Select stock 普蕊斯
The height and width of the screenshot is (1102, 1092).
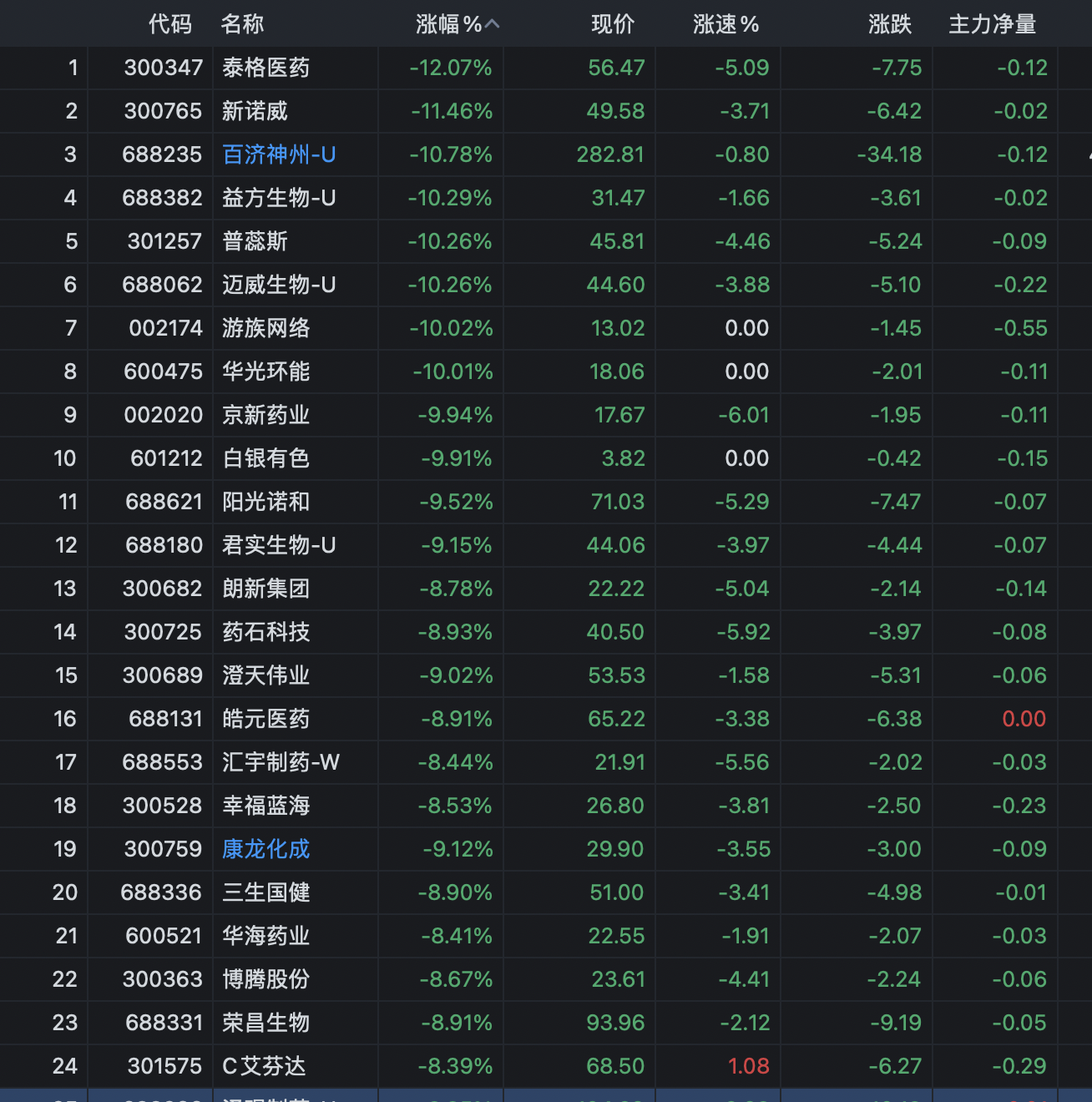[255, 241]
